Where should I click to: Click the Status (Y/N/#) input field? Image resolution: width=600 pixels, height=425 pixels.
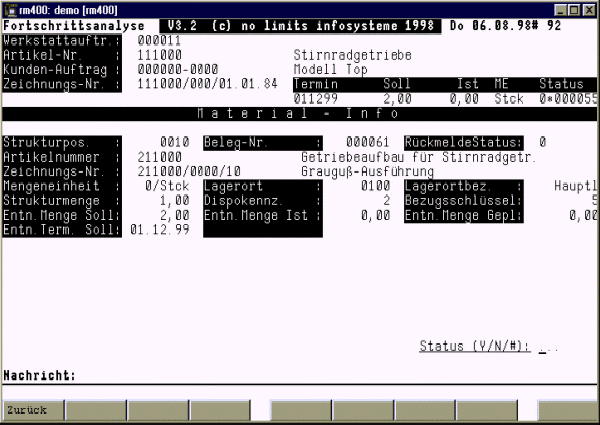[549, 347]
